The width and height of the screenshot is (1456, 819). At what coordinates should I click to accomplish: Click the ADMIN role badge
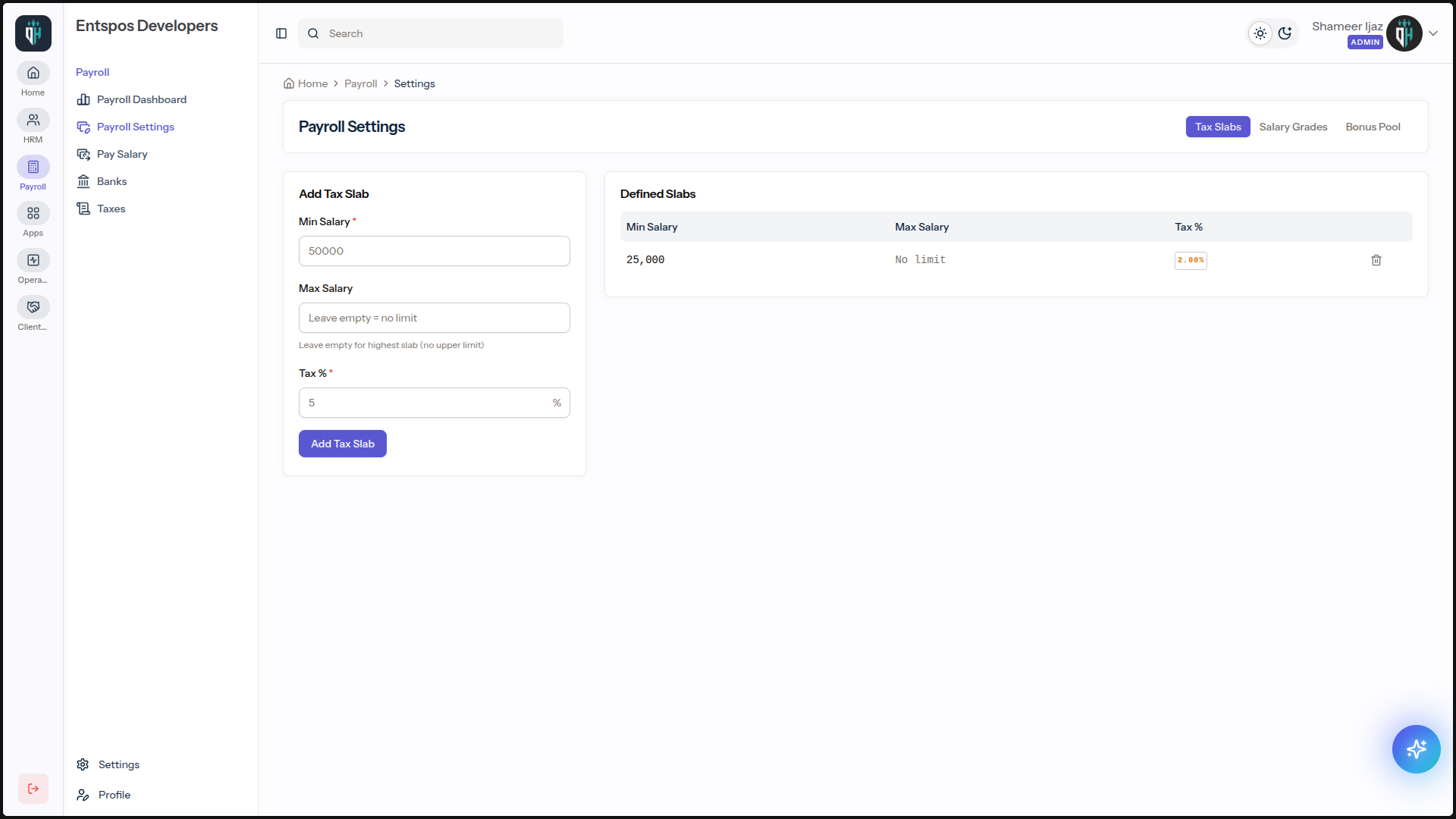click(1365, 42)
